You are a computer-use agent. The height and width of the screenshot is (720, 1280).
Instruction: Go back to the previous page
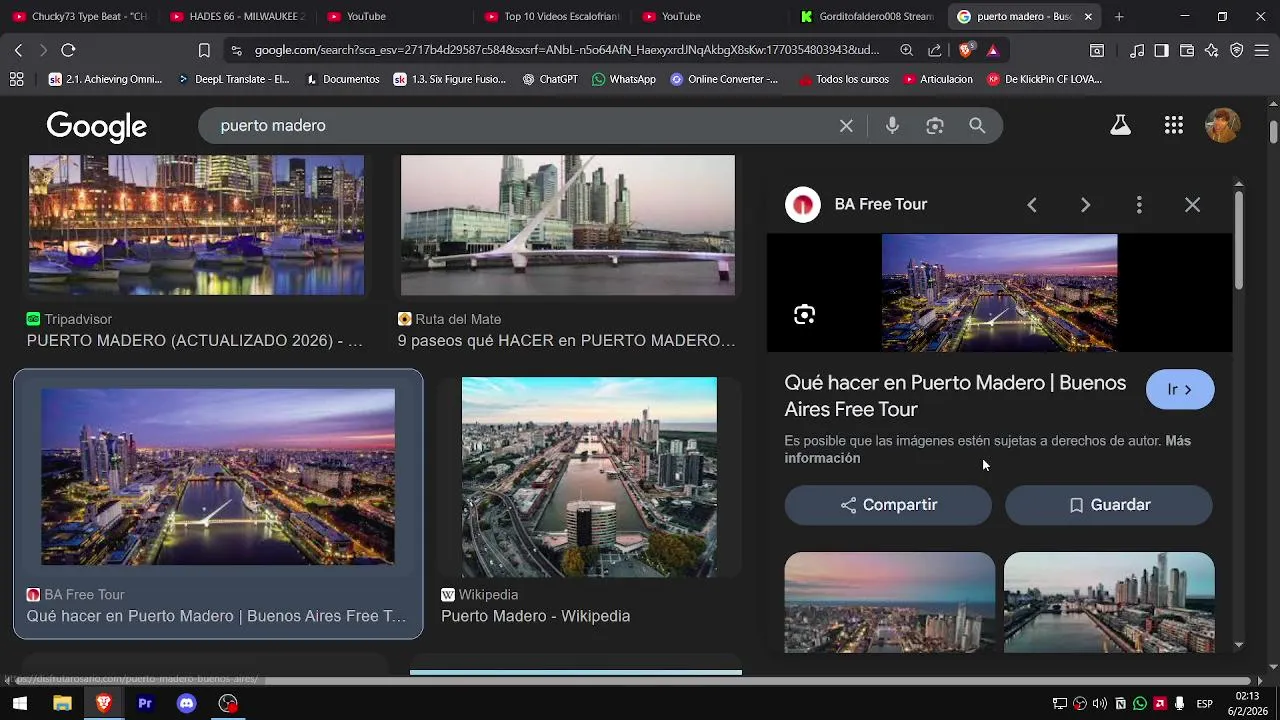[18, 50]
